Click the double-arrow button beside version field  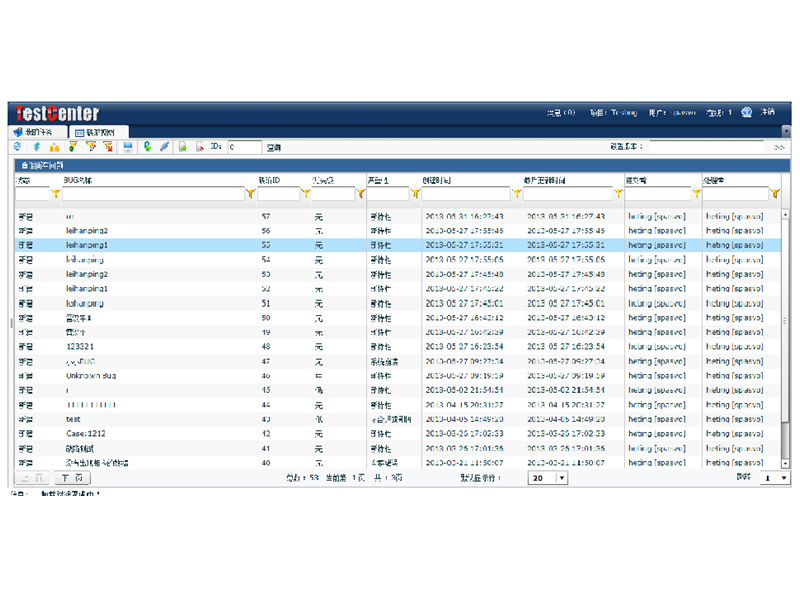(x=779, y=147)
